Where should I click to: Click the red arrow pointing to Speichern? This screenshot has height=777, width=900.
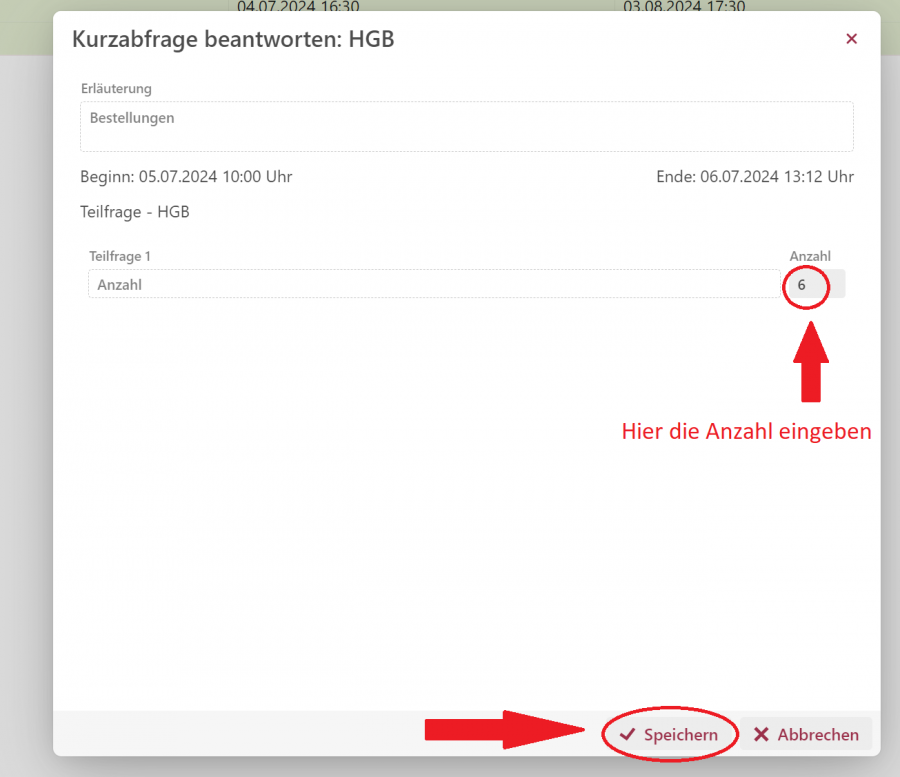(505, 731)
